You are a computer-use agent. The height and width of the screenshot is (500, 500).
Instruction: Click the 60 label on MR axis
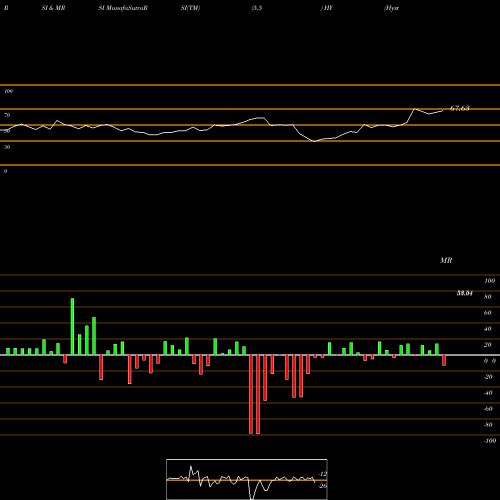488,313
